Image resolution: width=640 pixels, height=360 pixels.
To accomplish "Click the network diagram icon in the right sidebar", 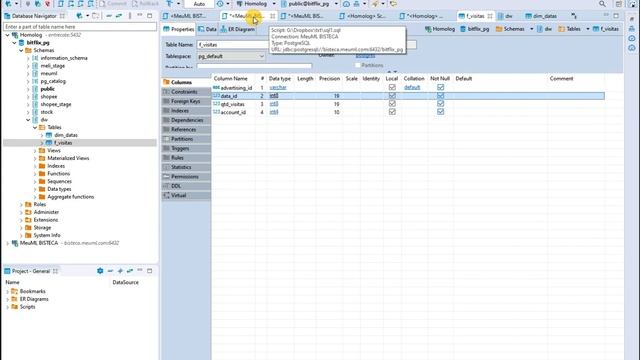I will click(x=632, y=29).
